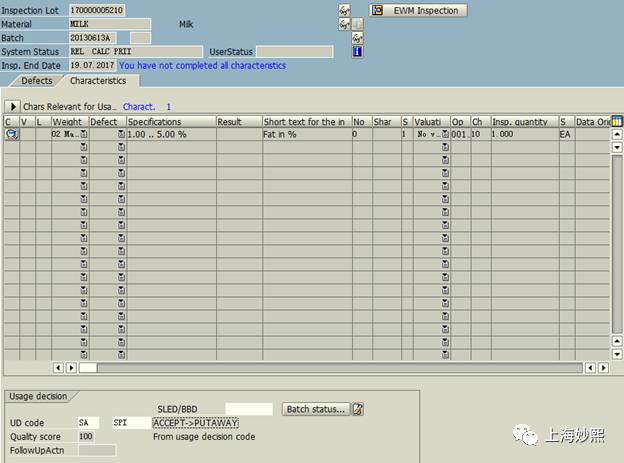Open the Weight dropdown in first row
This screenshot has width=624, height=463.
tap(84, 134)
